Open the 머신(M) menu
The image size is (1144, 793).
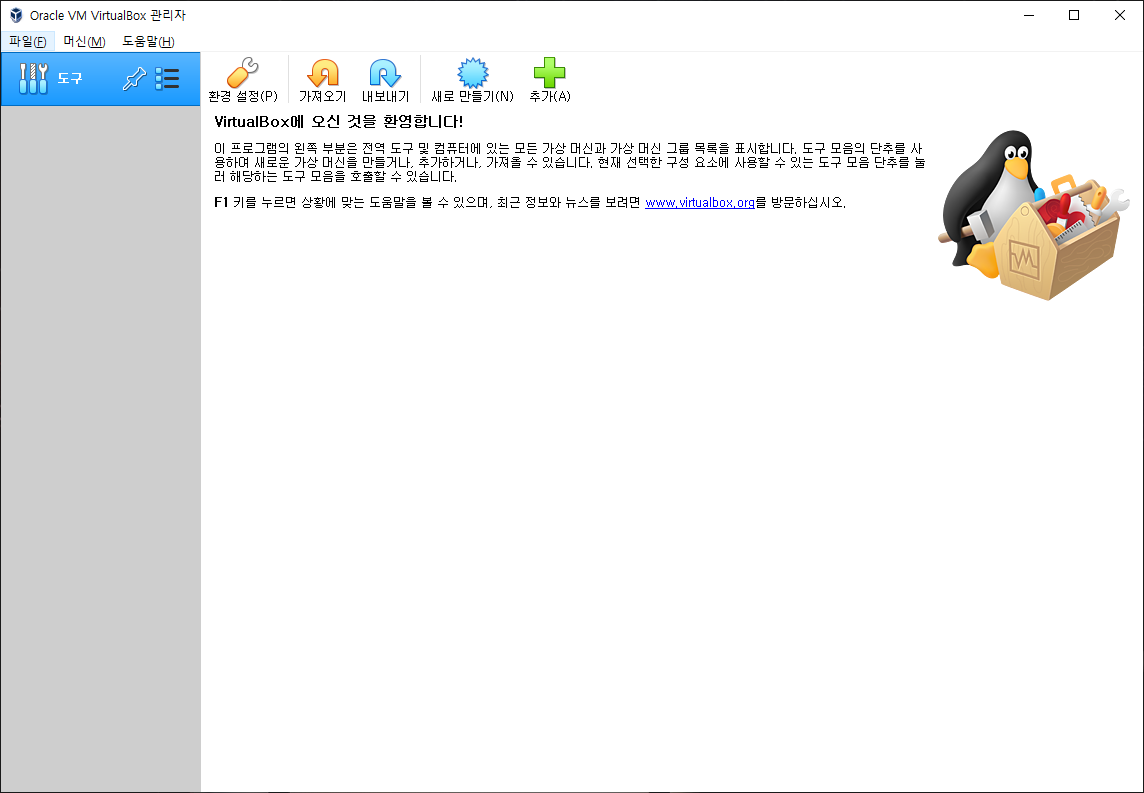point(85,42)
